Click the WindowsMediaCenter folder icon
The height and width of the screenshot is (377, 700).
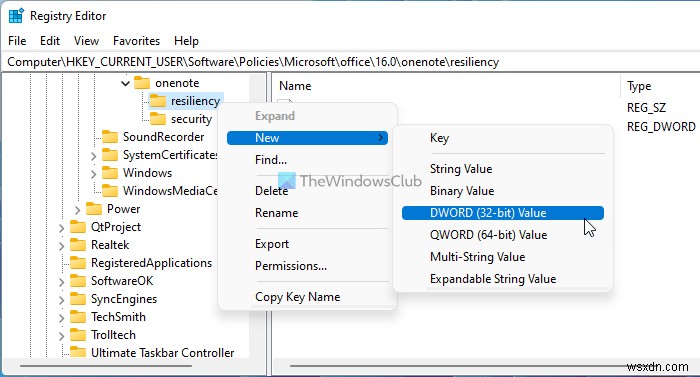110,191
